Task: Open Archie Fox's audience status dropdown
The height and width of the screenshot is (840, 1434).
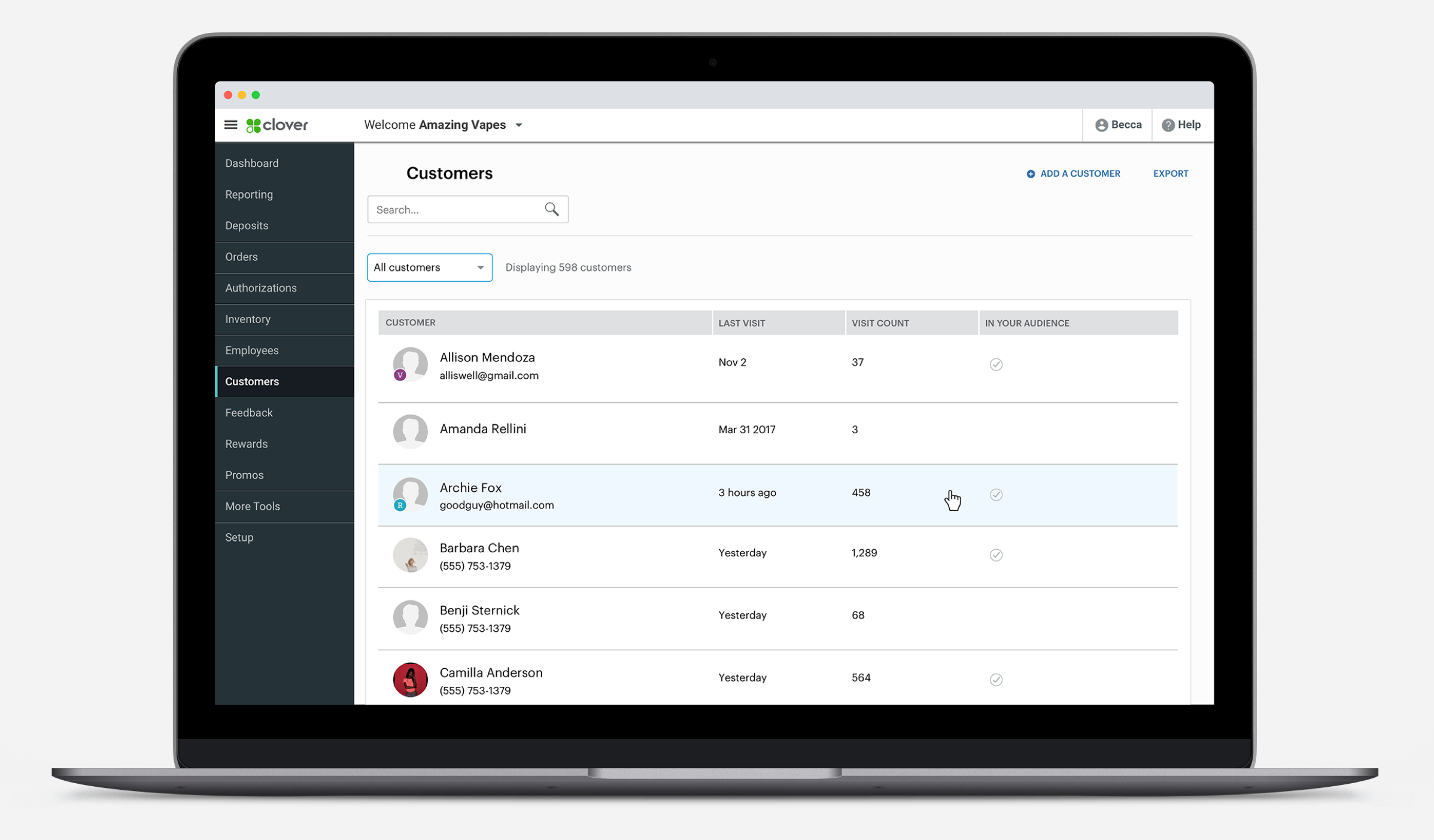Action: point(995,495)
